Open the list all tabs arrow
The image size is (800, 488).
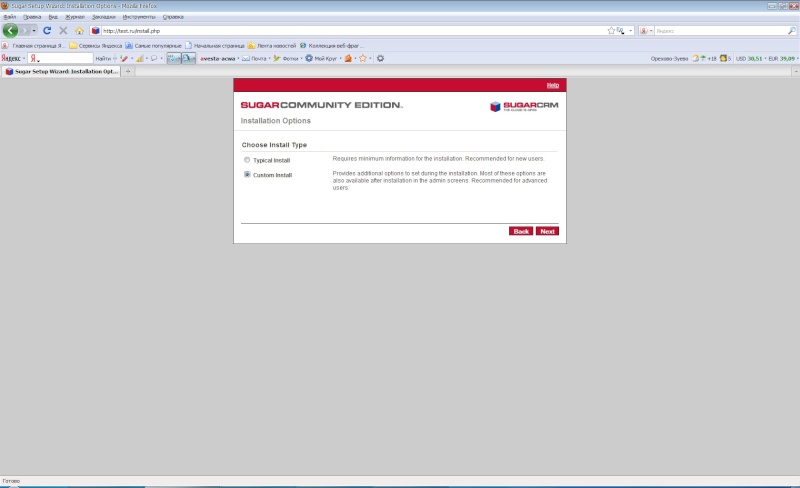click(x=796, y=71)
